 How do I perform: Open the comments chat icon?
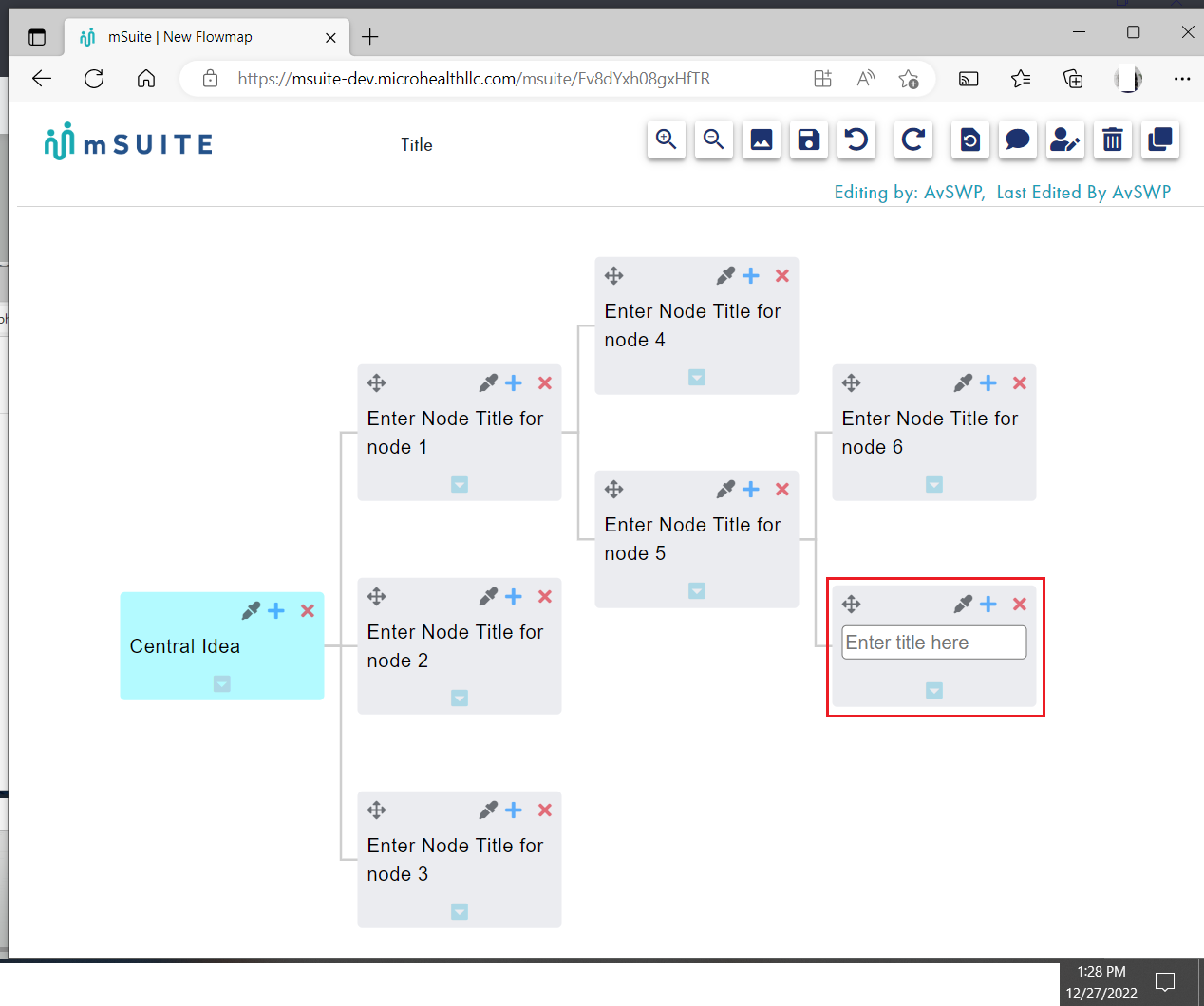[1017, 140]
